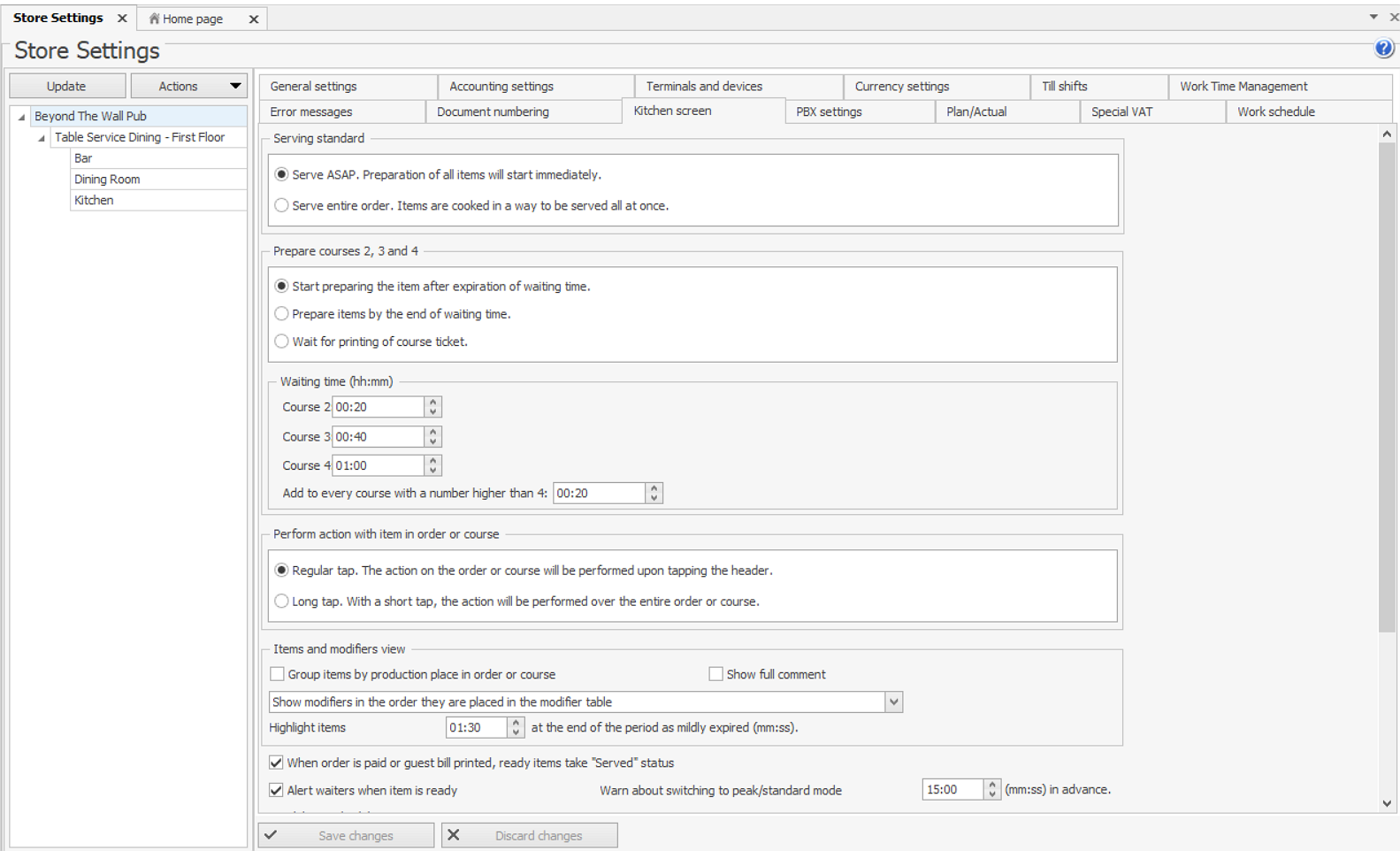The height and width of the screenshot is (851, 1400).
Task: Close the Home page tab
Action: [254, 19]
